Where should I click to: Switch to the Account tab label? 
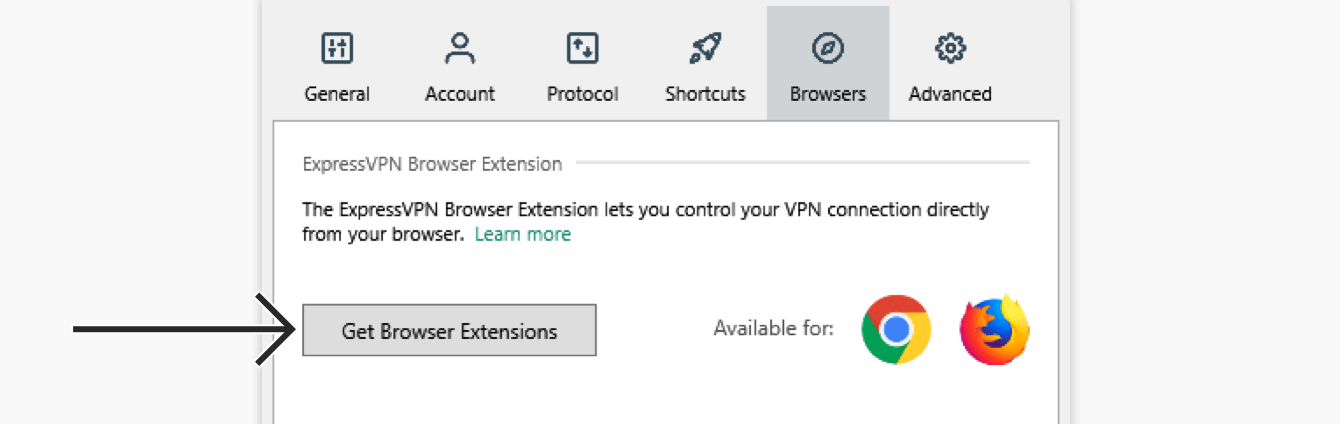[x=460, y=94]
